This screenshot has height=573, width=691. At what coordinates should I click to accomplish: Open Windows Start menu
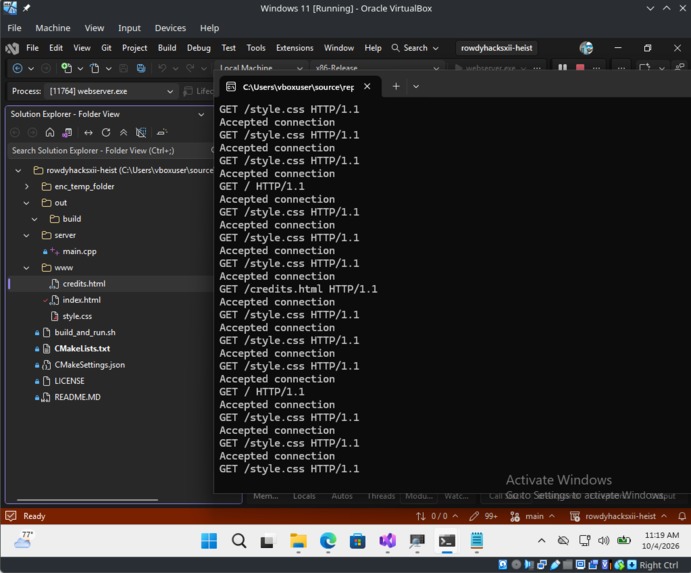(x=209, y=541)
